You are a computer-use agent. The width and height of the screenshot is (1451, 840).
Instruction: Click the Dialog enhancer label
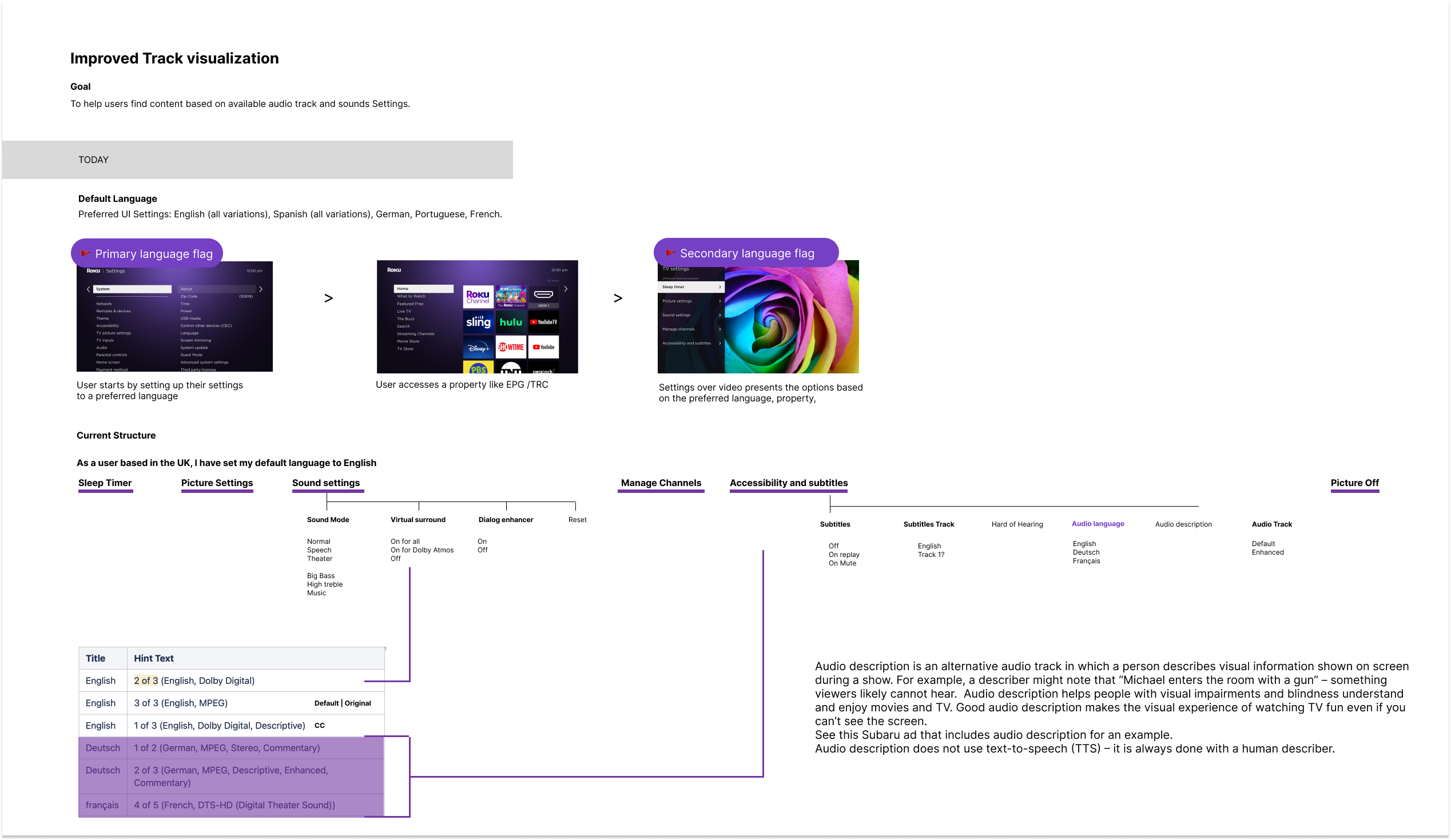pos(506,520)
